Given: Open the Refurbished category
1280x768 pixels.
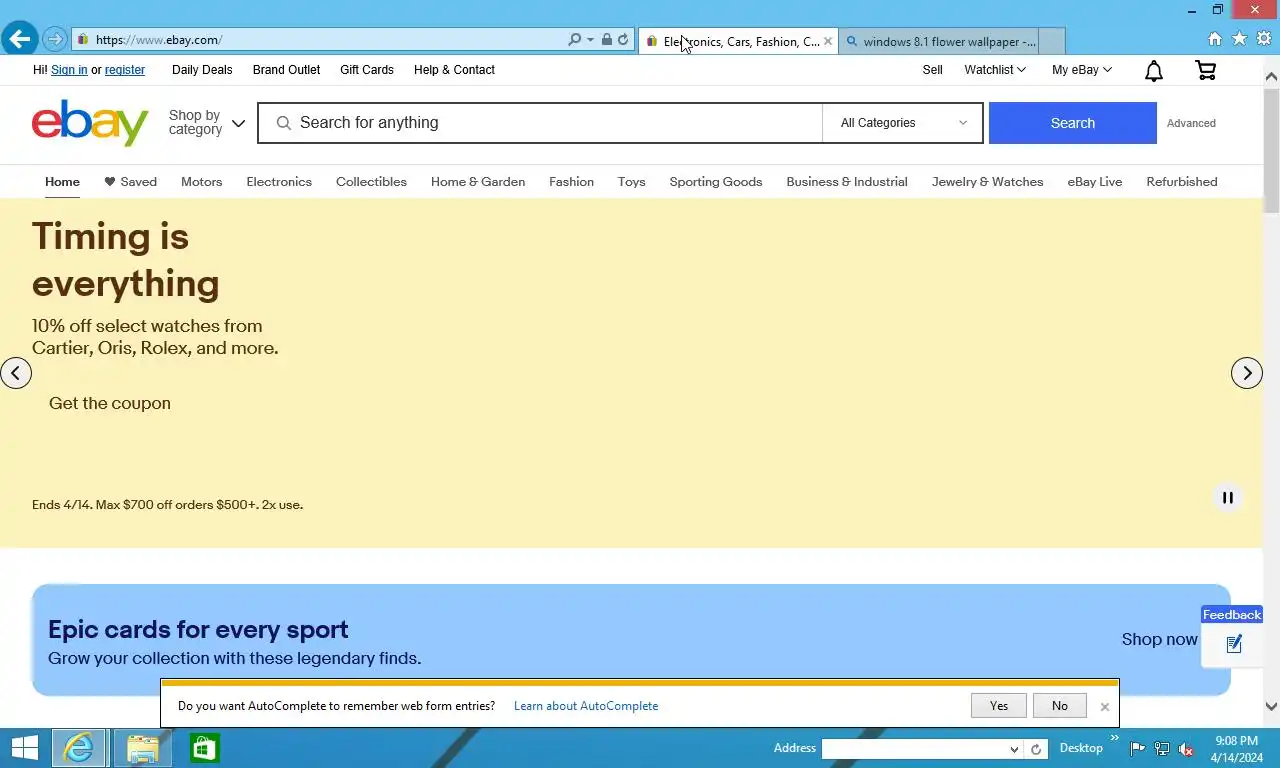Looking at the screenshot, I should (1182, 182).
